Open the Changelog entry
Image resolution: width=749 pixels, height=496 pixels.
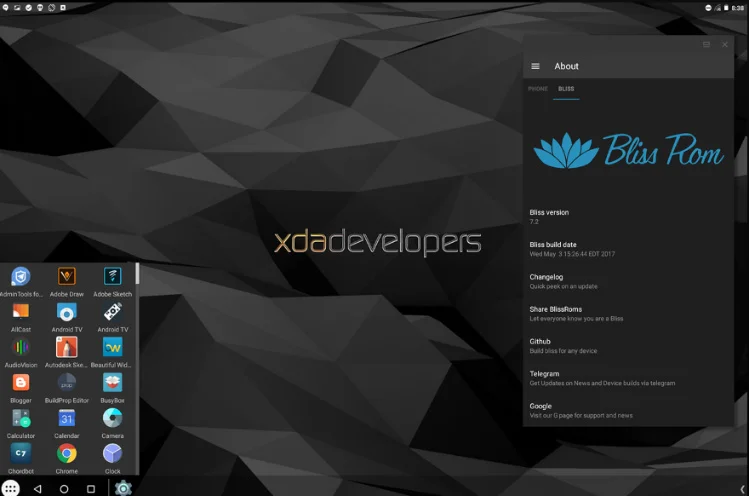pyautogui.click(x=628, y=281)
